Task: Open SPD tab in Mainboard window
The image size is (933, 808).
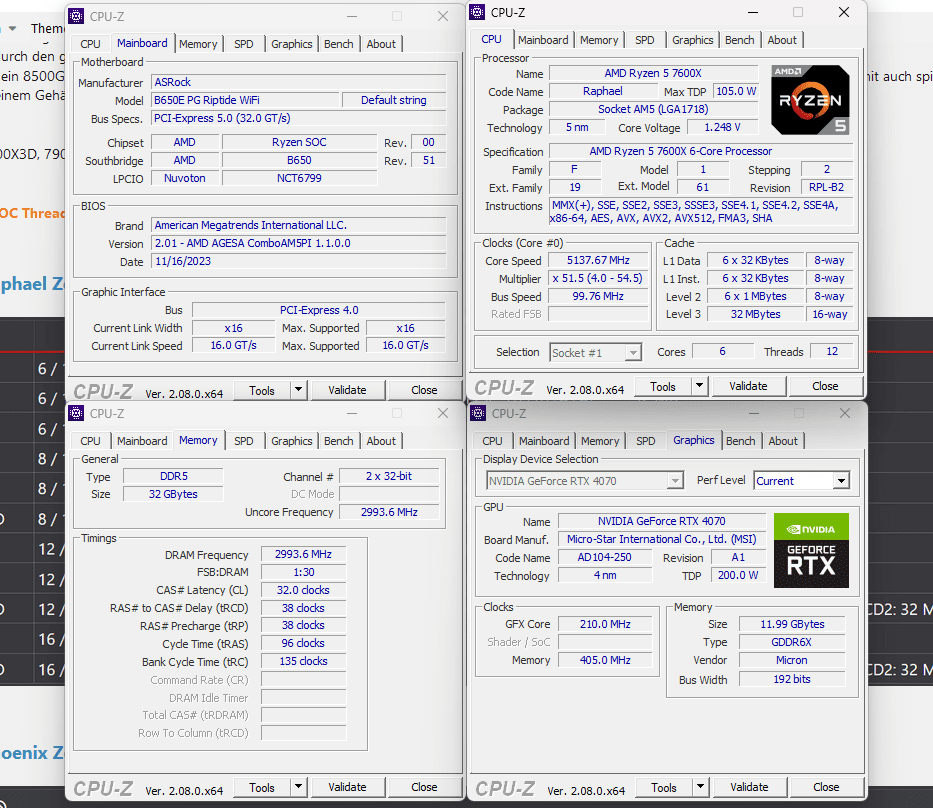Action: pos(243,44)
